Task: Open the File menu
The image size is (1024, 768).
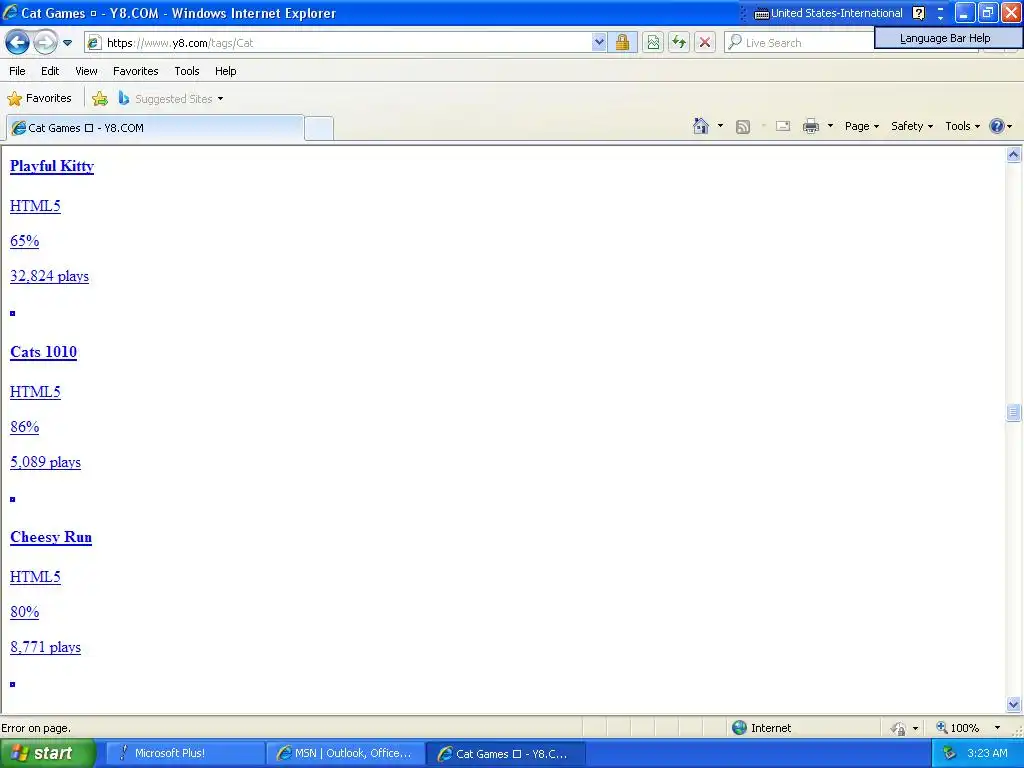Action: click(17, 71)
